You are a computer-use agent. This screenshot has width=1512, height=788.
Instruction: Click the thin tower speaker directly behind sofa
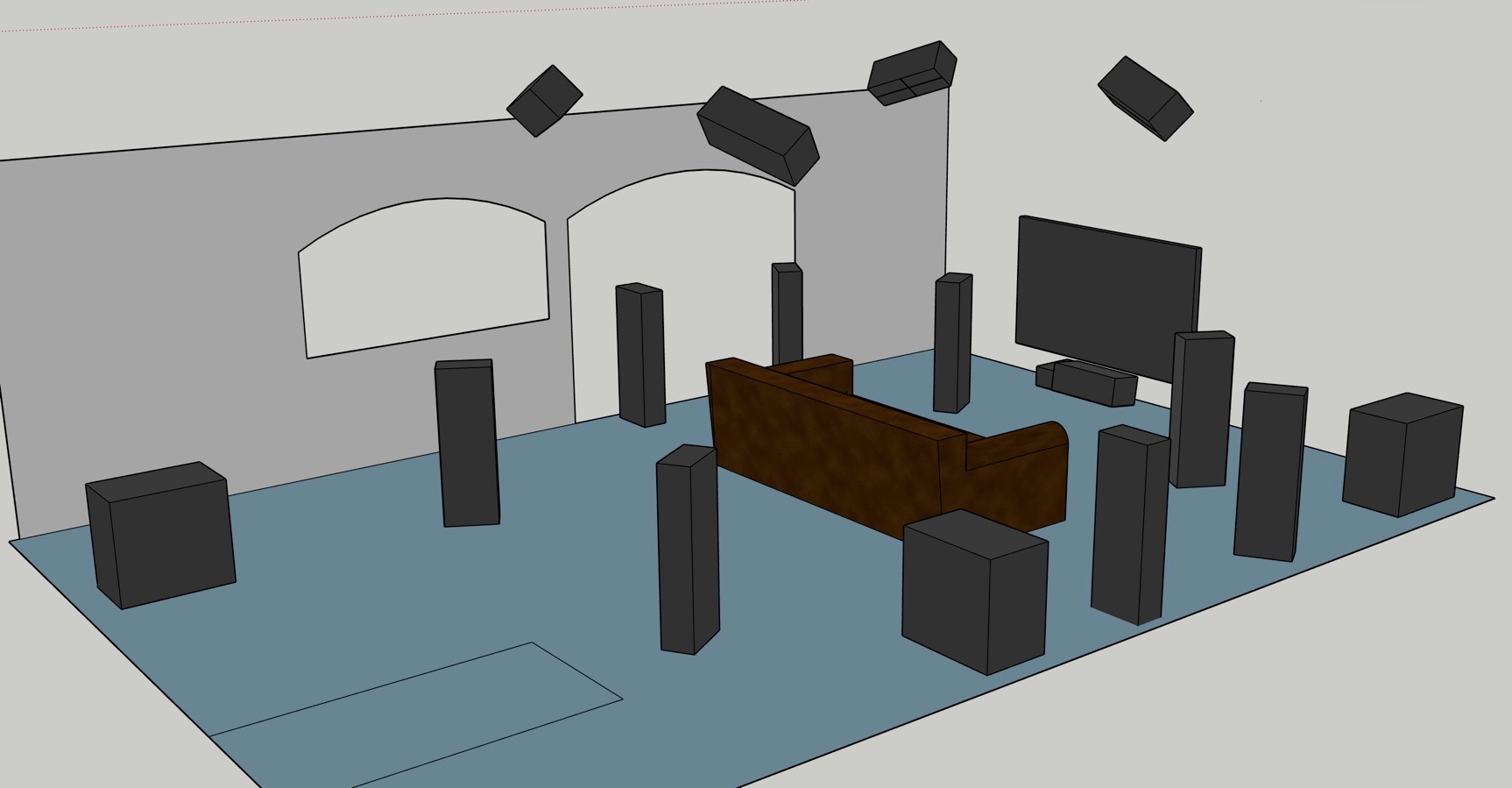[x=787, y=311]
